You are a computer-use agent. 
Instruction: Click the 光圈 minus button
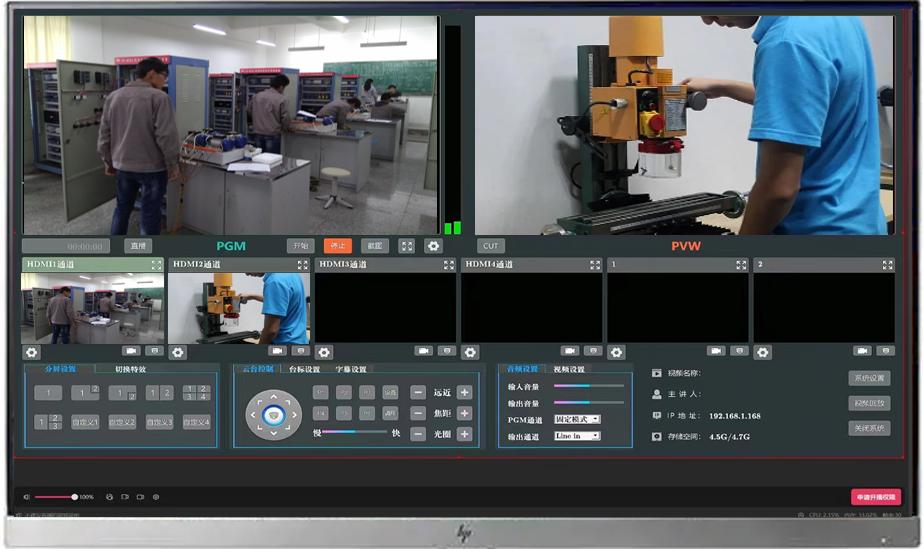tap(418, 434)
